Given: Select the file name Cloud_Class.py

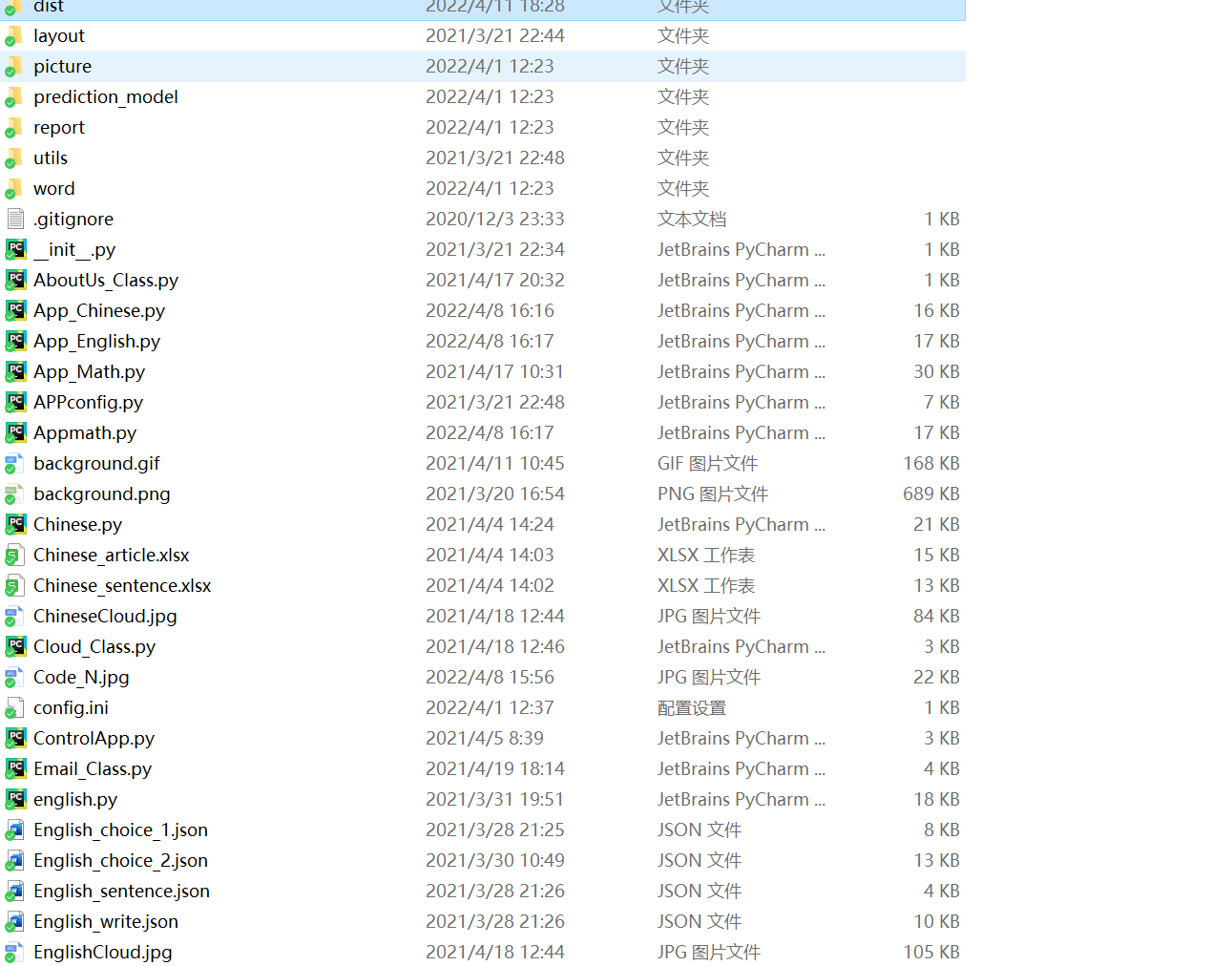Looking at the screenshot, I should (x=94, y=647).
